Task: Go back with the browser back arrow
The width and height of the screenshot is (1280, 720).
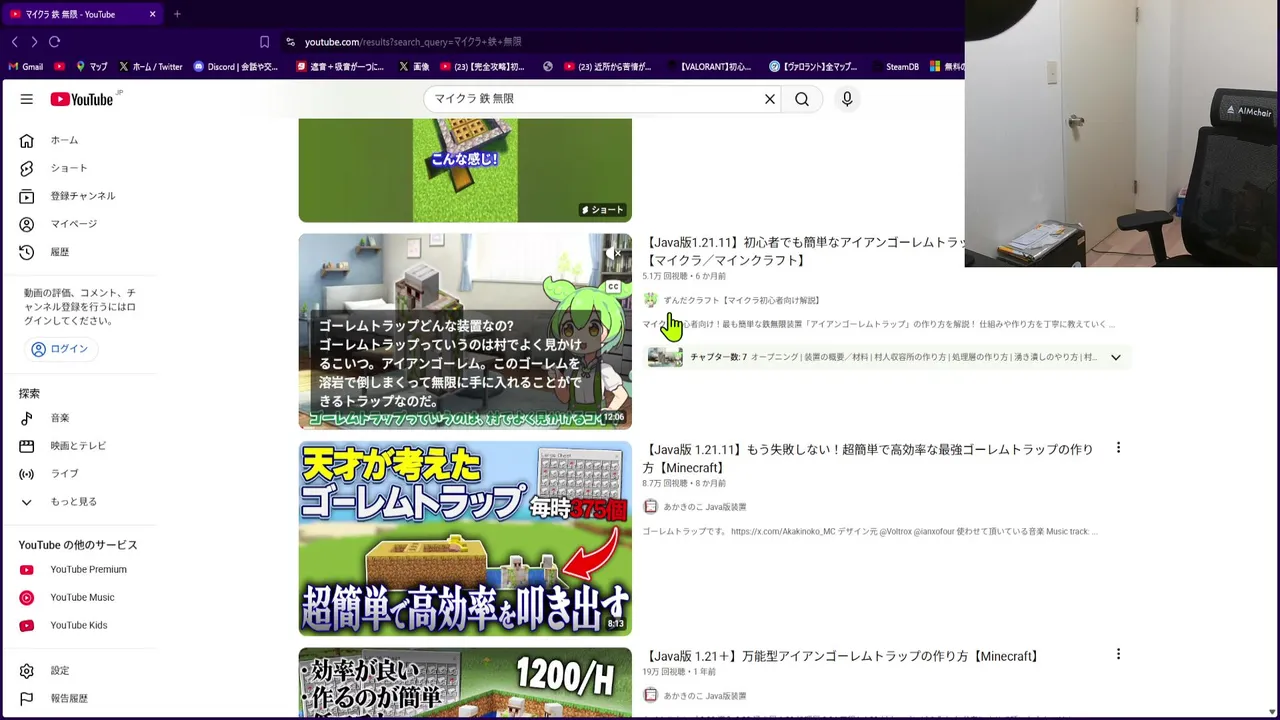Action: coord(14,42)
